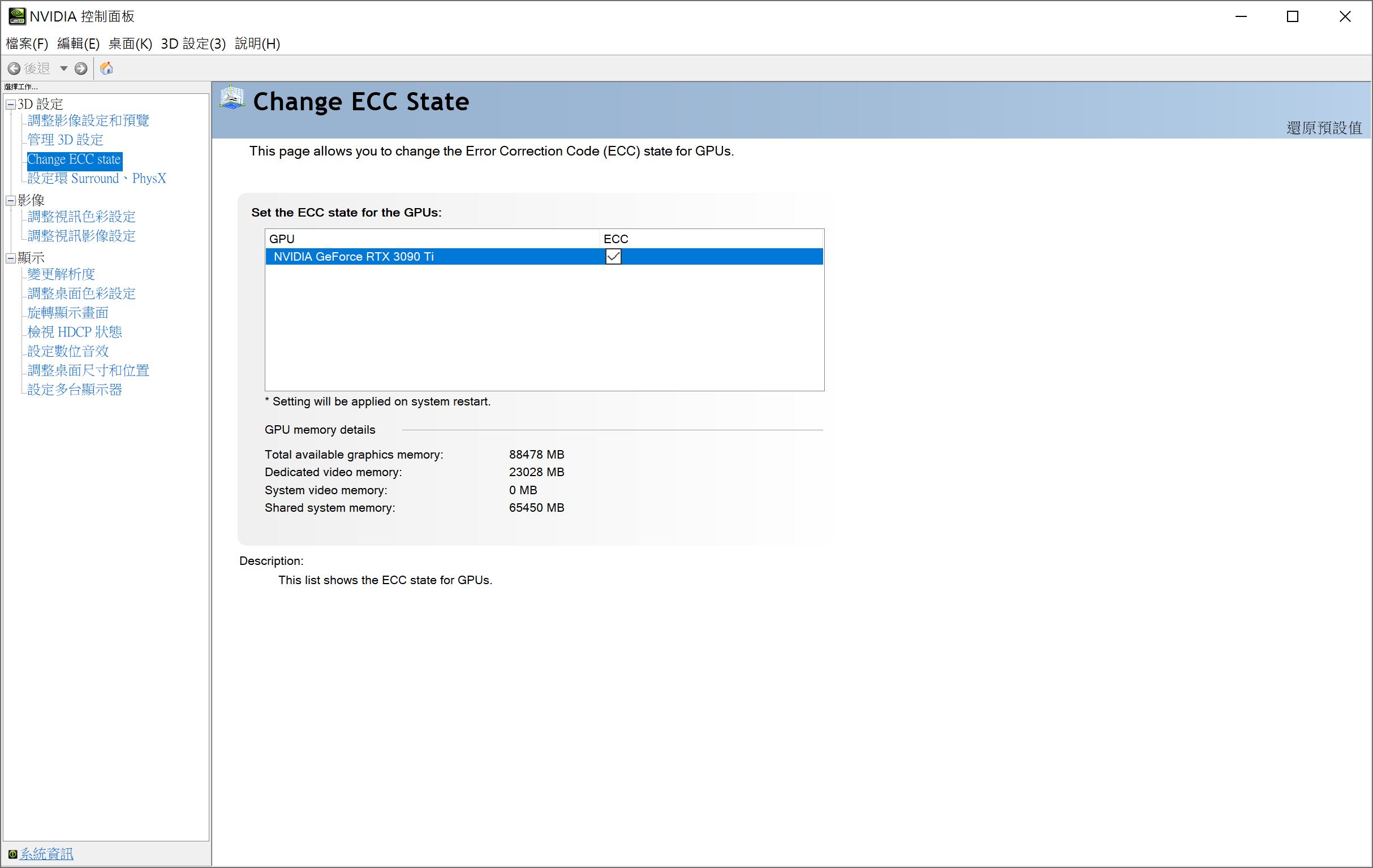Select 設定環 Surround、PhysX tree item
The height and width of the screenshot is (868, 1373).
[x=97, y=178]
